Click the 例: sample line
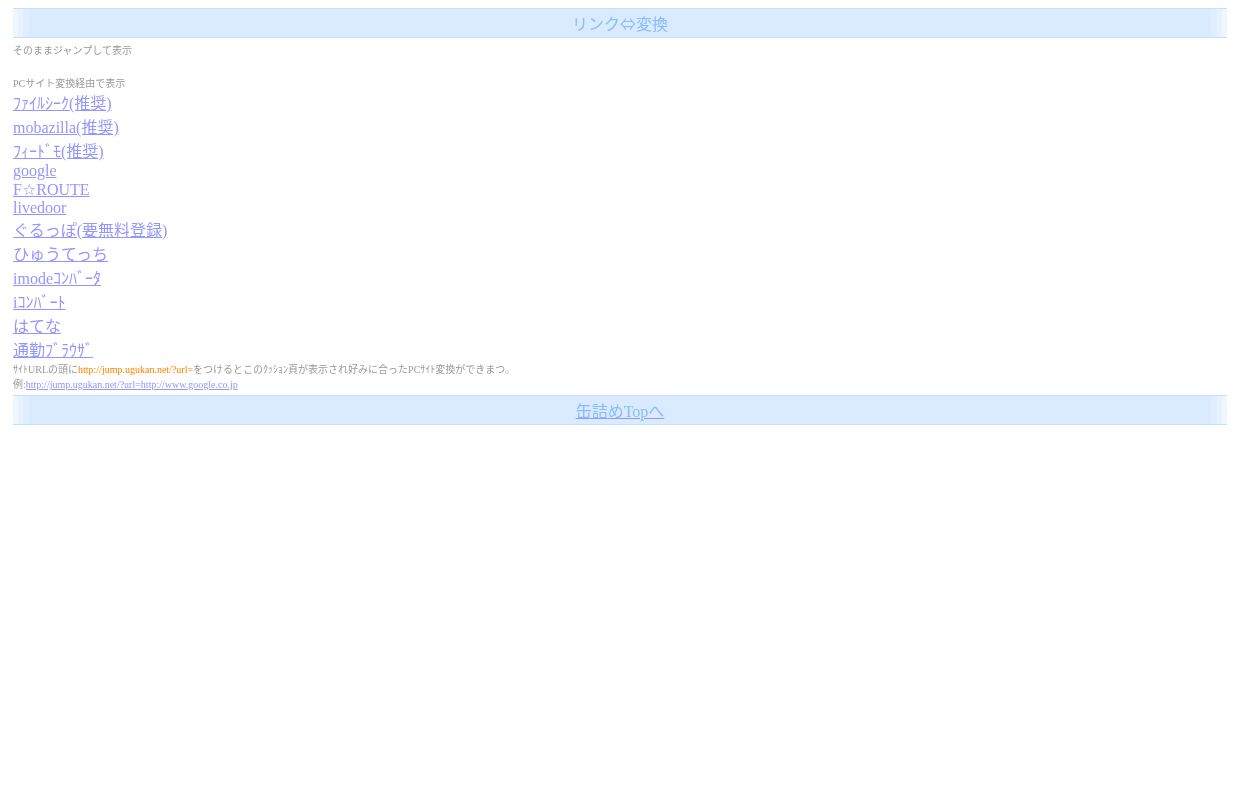 click(19, 384)
